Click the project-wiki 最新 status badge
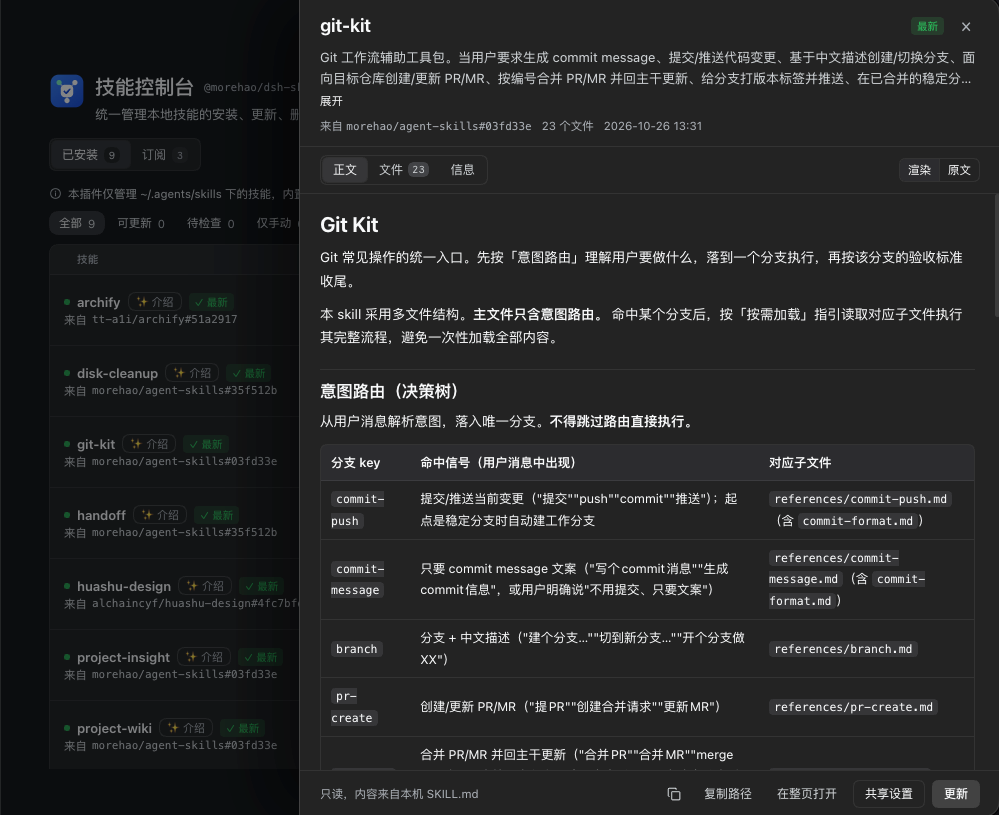This screenshot has width=999, height=815. [243, 728]
